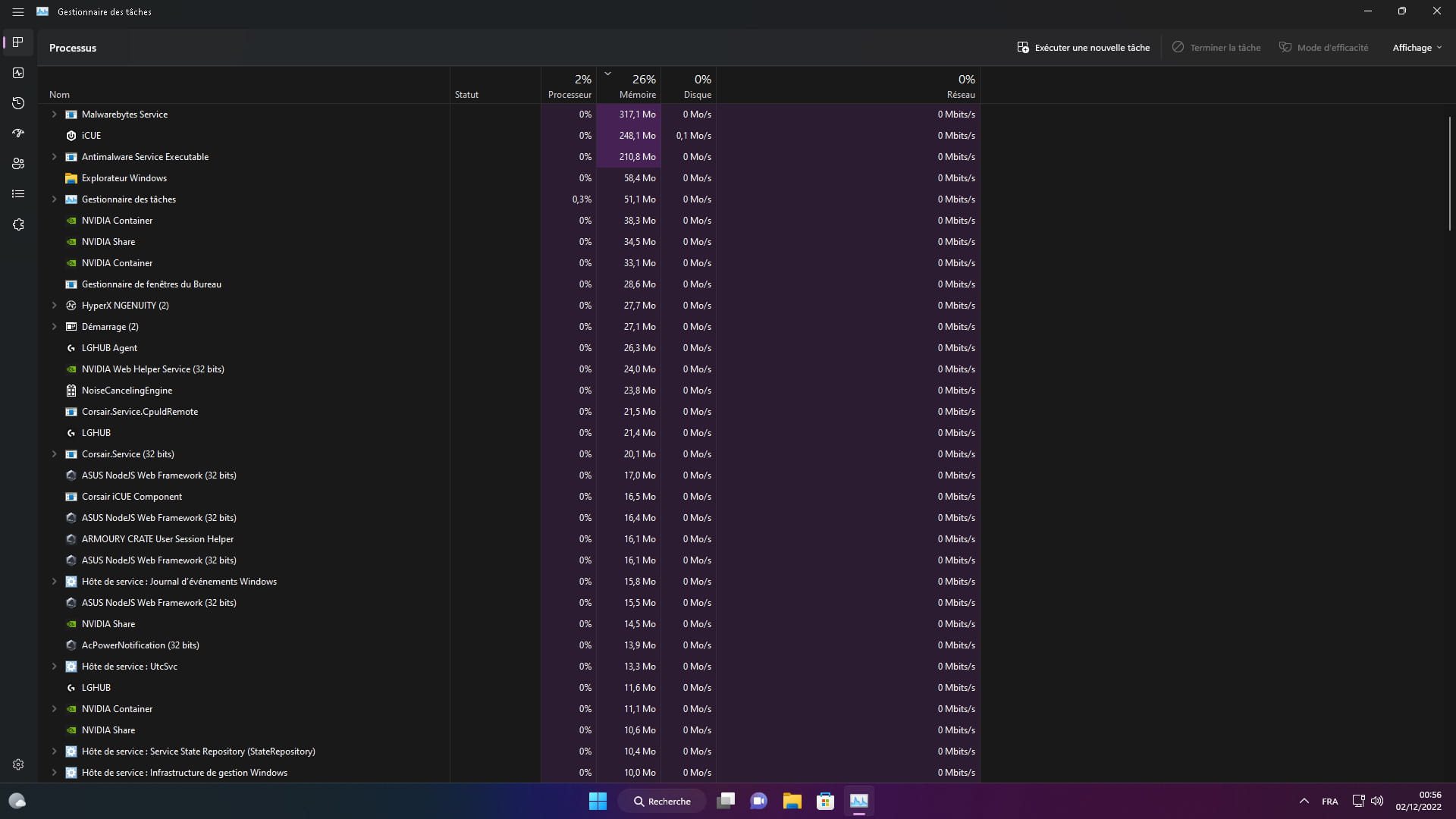Viewport: 1456px width, 819px height.
Task: Click the iCUE process icon
Action: point(71,136)
